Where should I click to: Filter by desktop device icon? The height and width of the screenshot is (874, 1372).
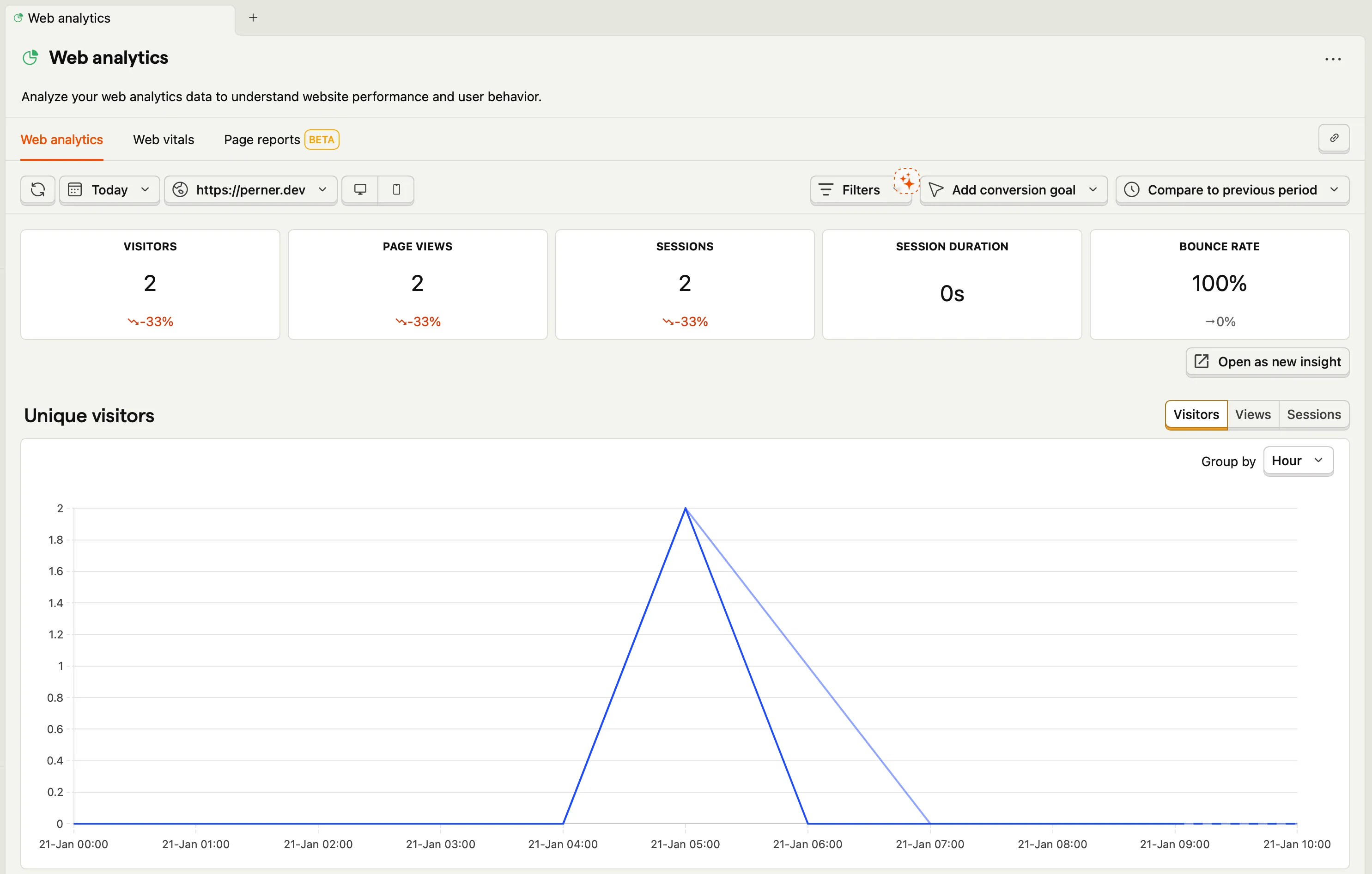pos(360,190)
